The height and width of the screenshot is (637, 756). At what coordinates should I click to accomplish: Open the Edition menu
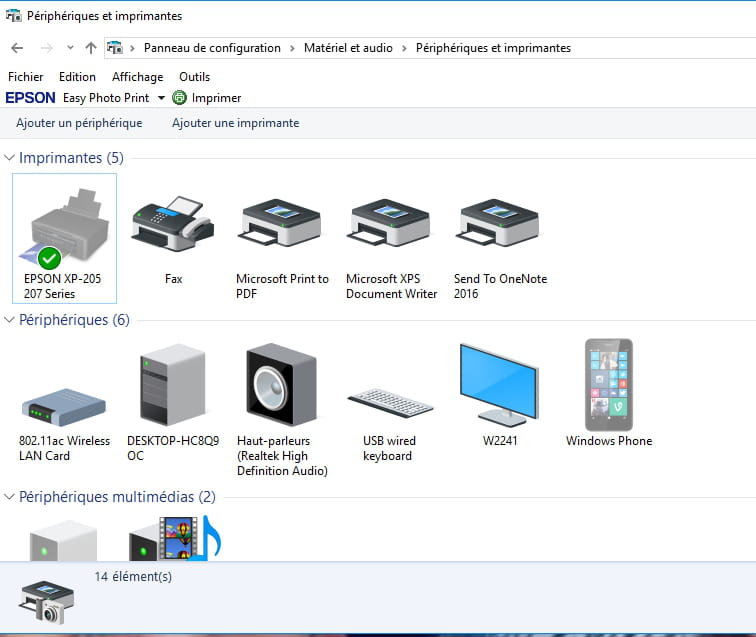click(77, 77)
